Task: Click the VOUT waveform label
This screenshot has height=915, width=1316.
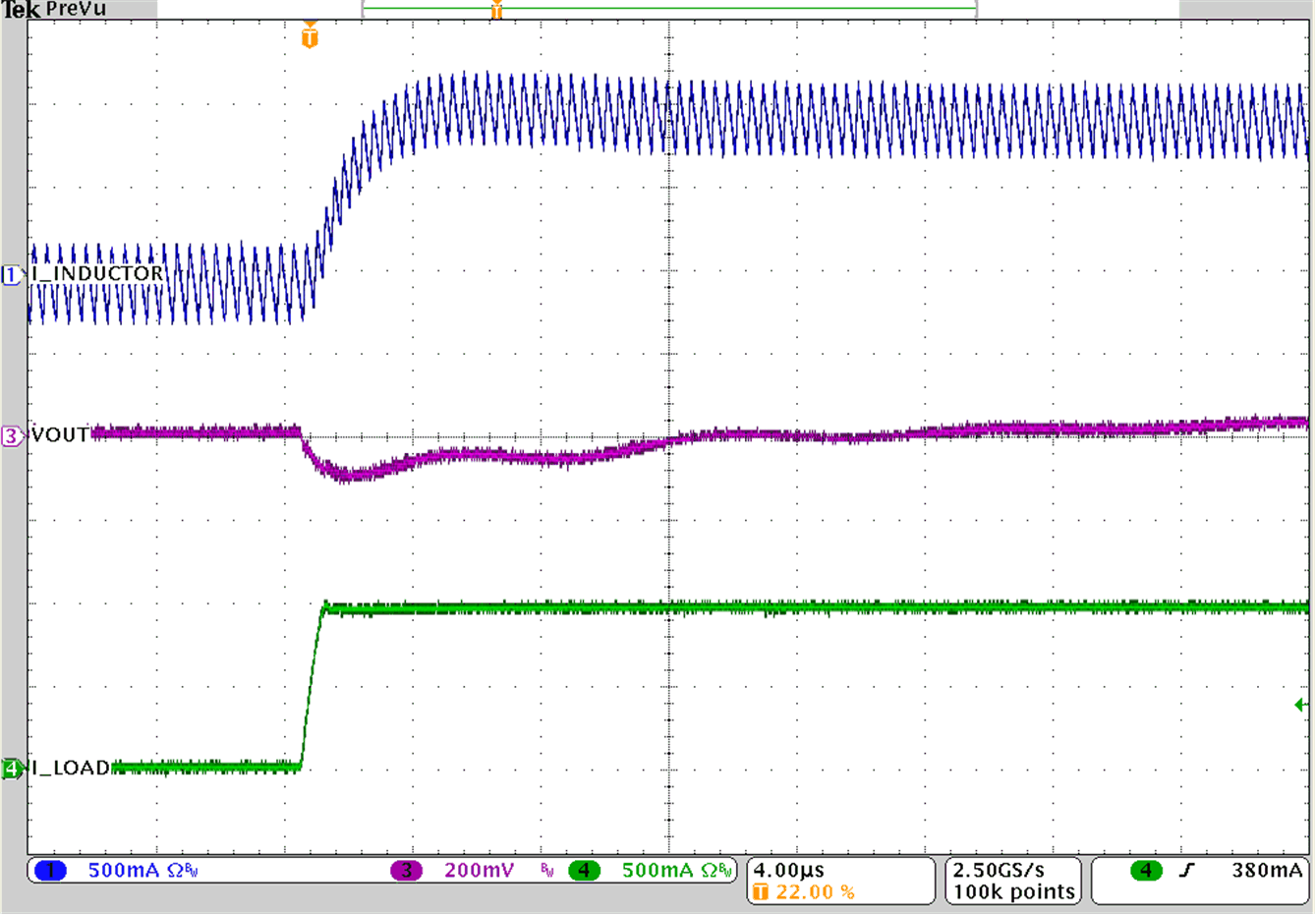Action: point(60,434)
